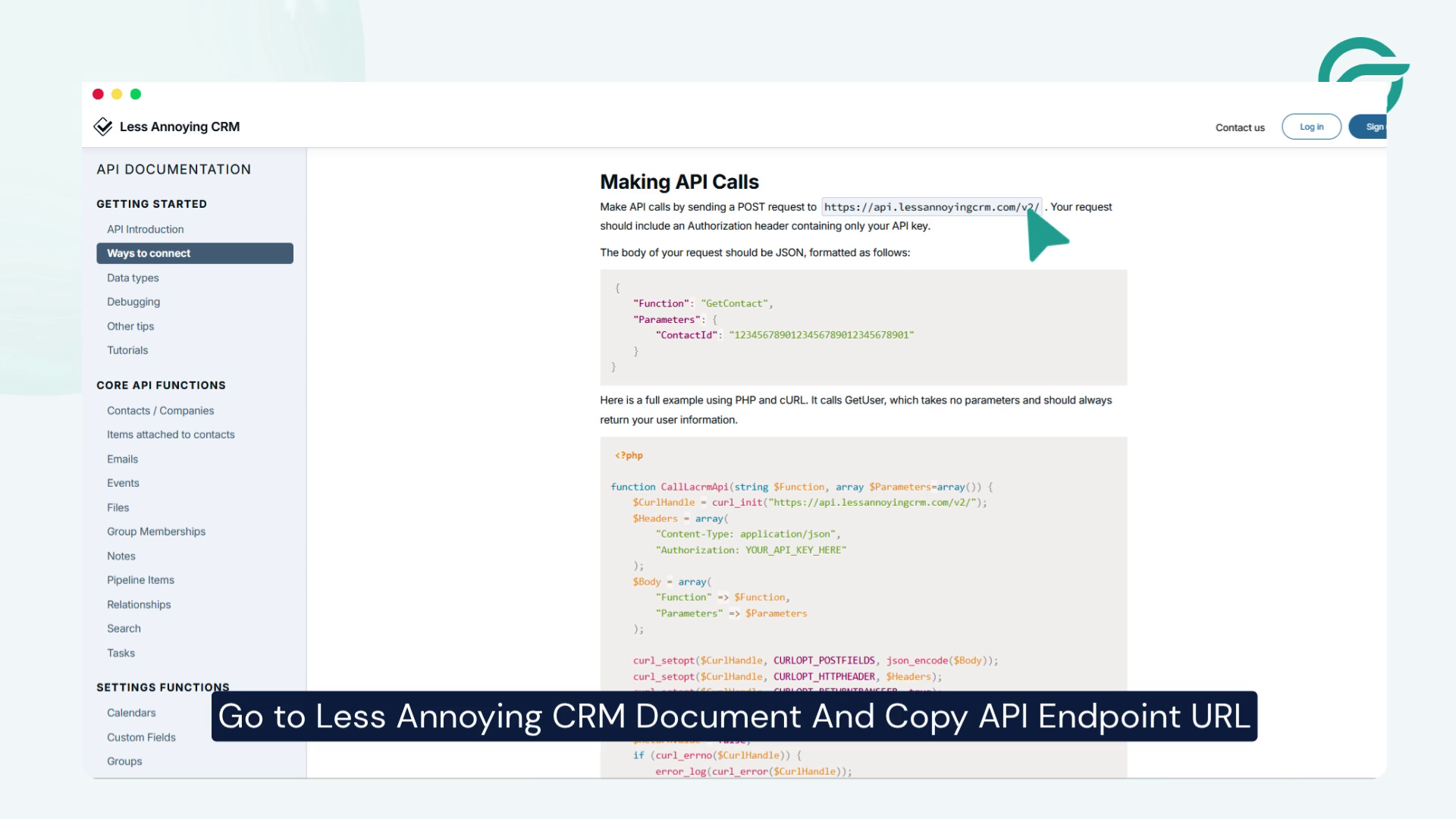Open the Search functions page
This screenshot has height=819, width=1456.
pos(124,629)
